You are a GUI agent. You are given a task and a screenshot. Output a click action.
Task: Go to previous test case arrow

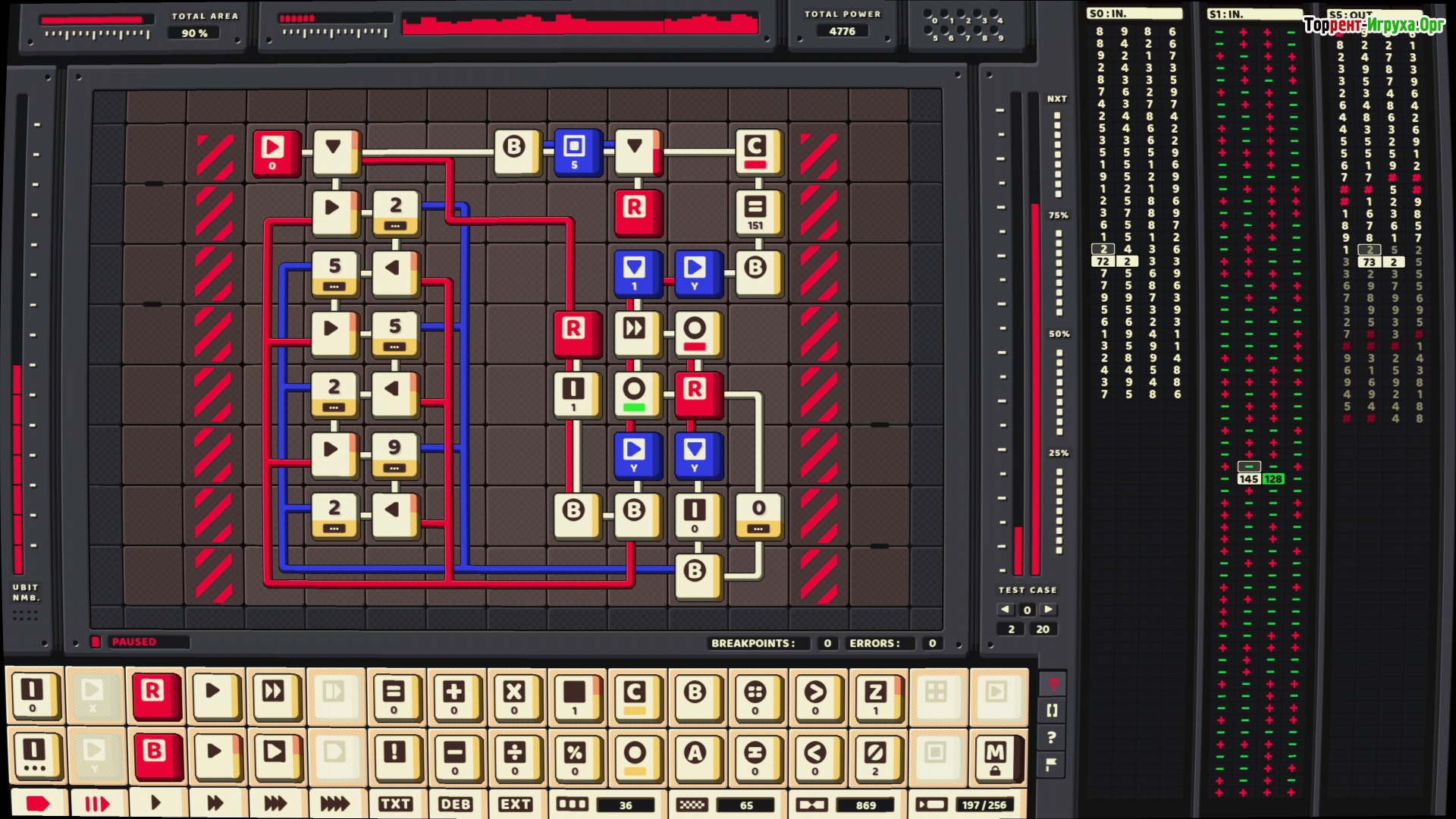point(1006,609)
